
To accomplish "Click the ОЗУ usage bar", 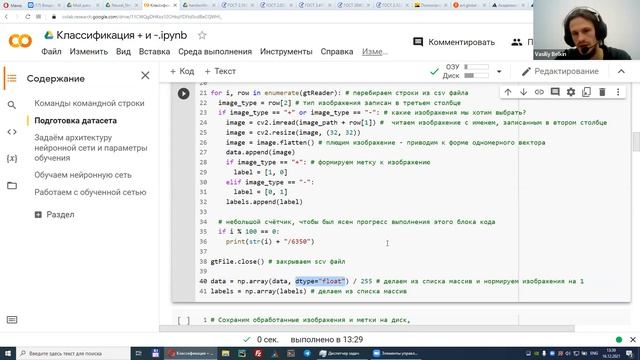I will (476, 67).
